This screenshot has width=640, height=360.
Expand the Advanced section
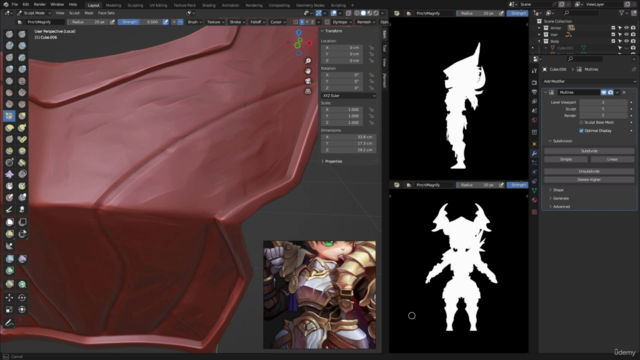(560, 207)
